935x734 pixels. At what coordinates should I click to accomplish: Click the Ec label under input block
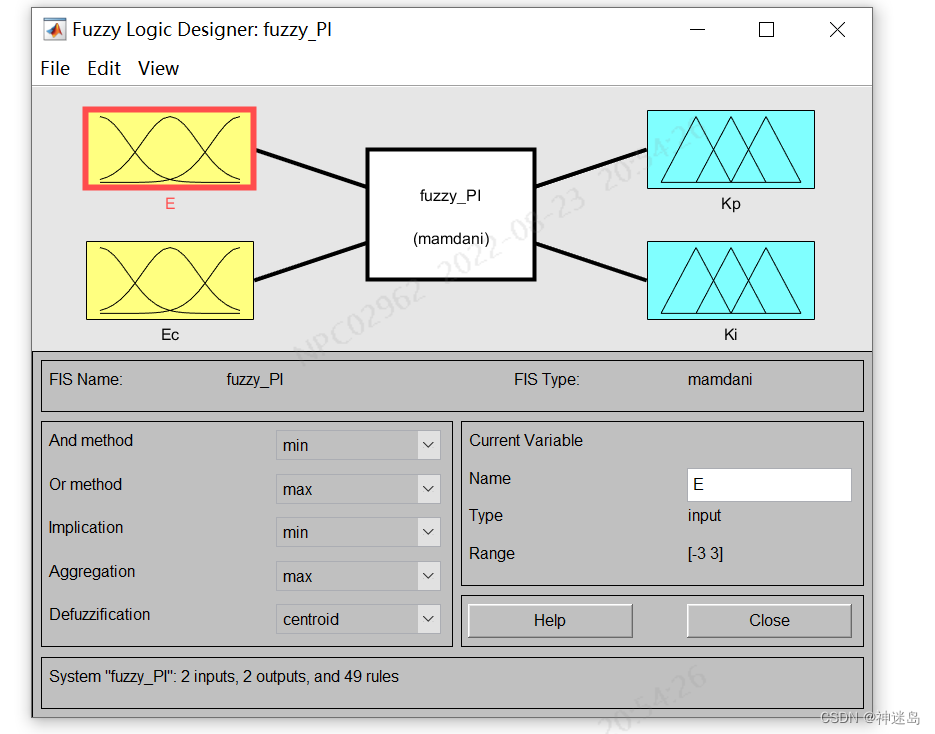point(170,335)
